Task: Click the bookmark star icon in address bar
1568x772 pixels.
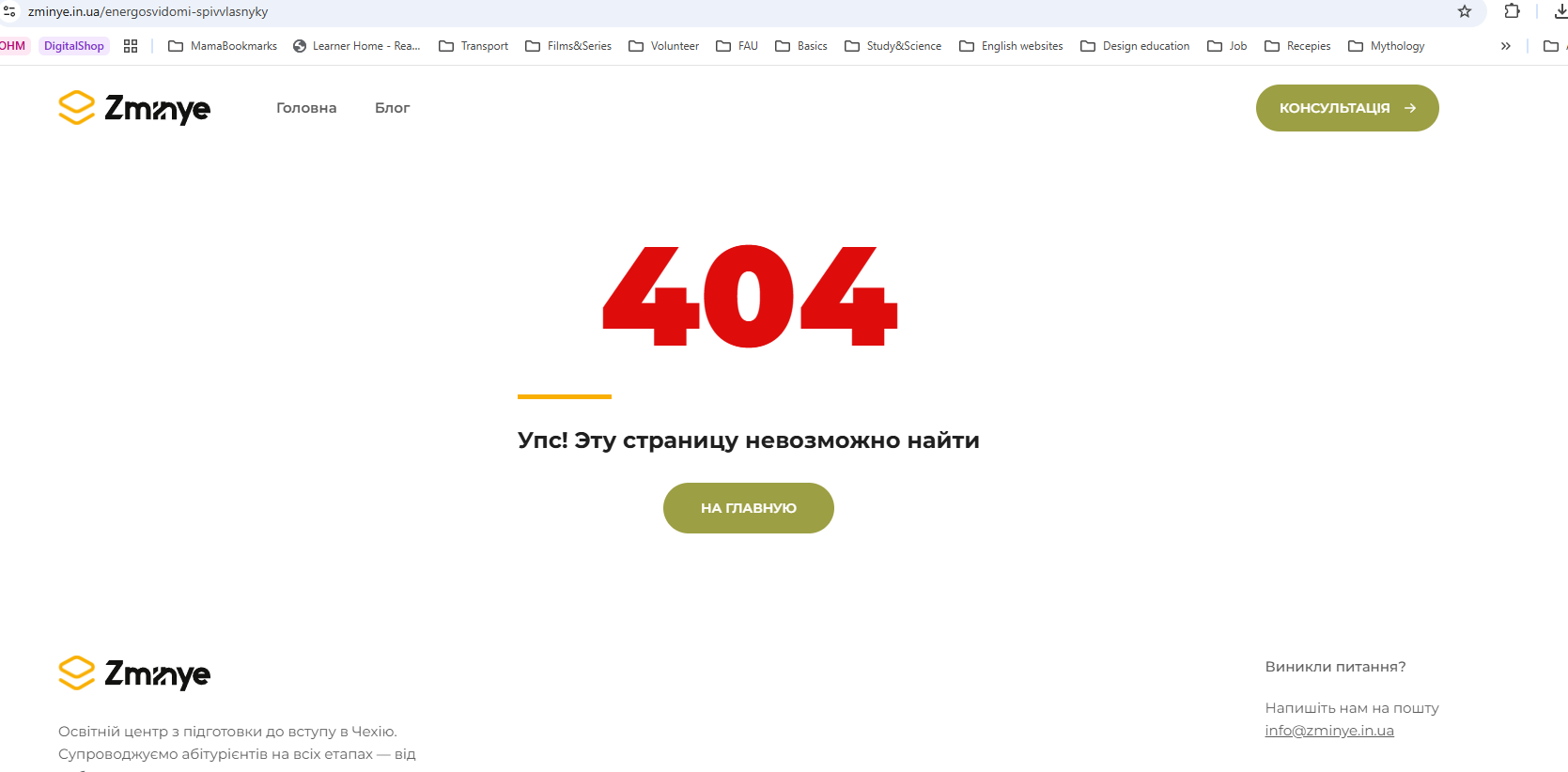Action: pos(1464,11)
